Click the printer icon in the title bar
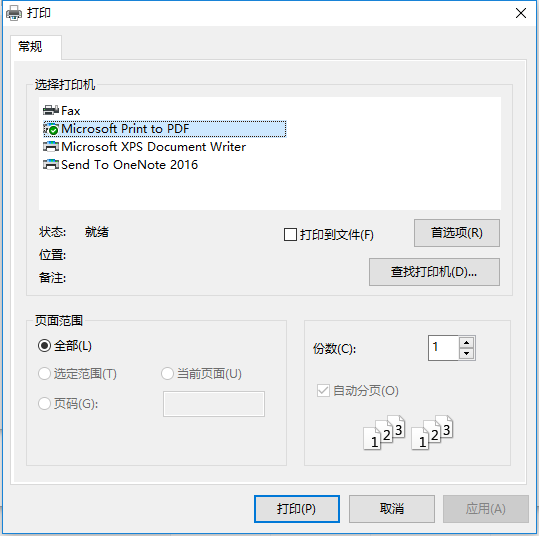Image resolution: width=539 pixels, height=536 pixels. [x=14, y=13]
